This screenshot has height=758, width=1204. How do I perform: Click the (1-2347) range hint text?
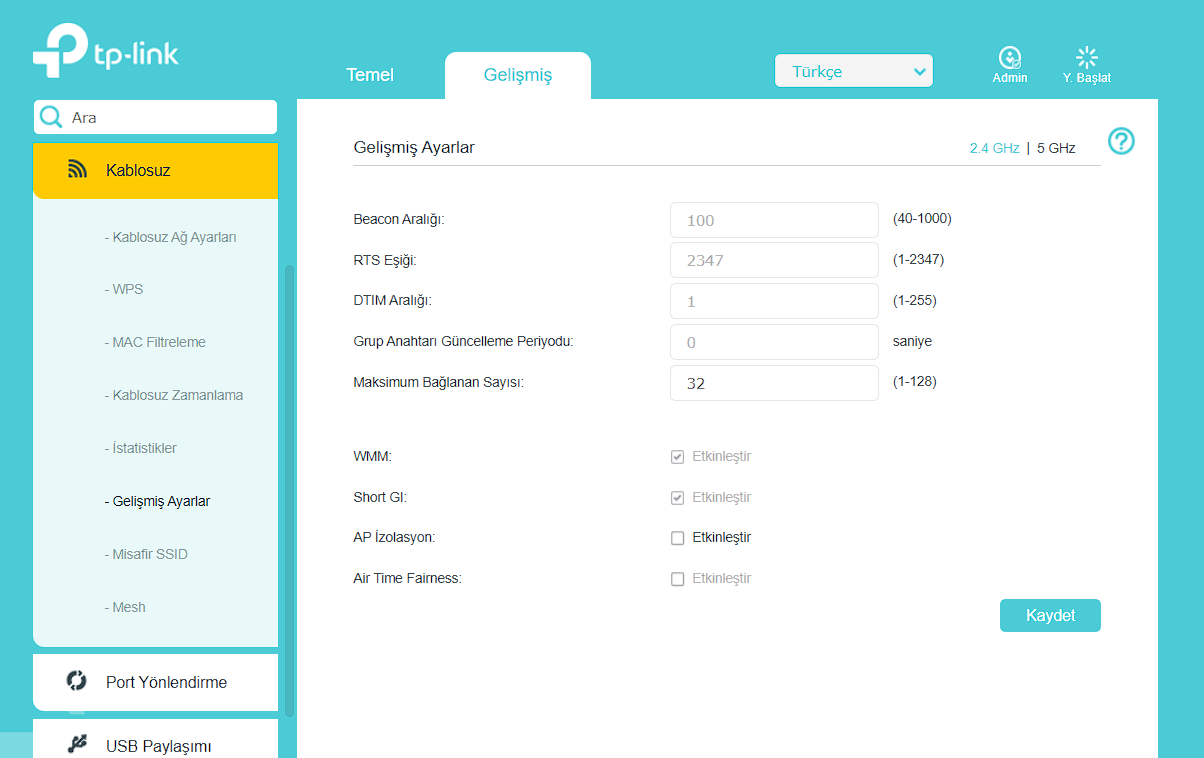click(918, 259)
